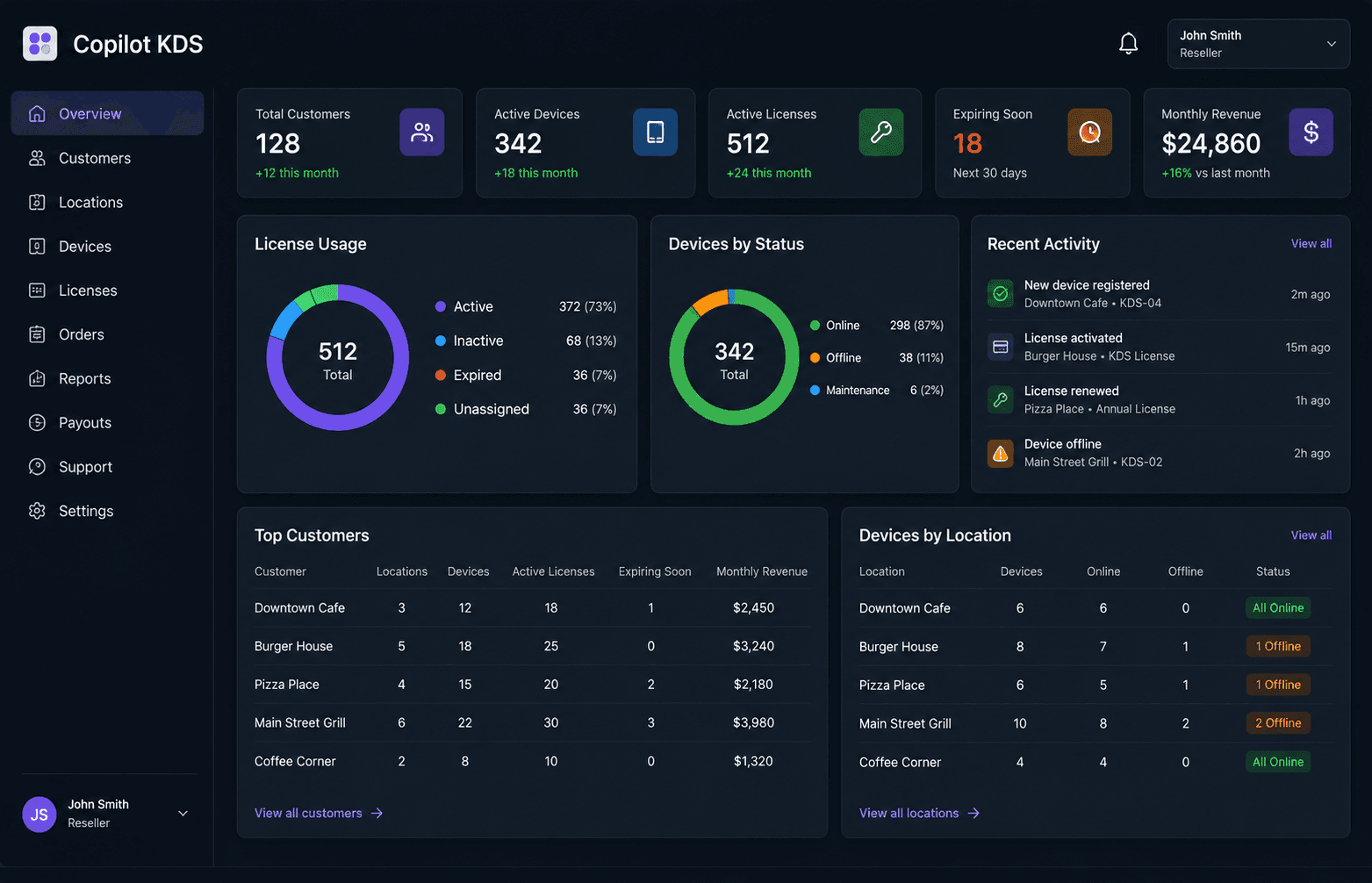This screenshot has width=1372, height=883.
Task: Open Support from the sidebar
Action: (x=107, y=466)
